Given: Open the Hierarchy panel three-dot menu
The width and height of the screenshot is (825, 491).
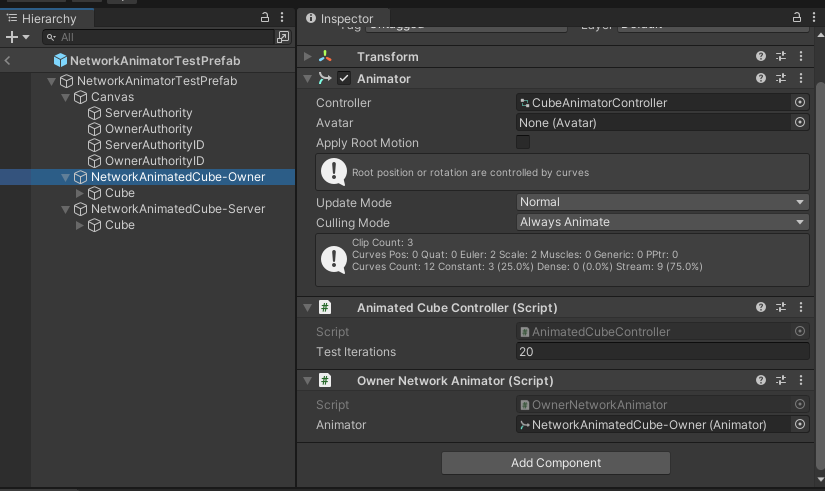Looking at the screenshot, I should tap(282, 18).
